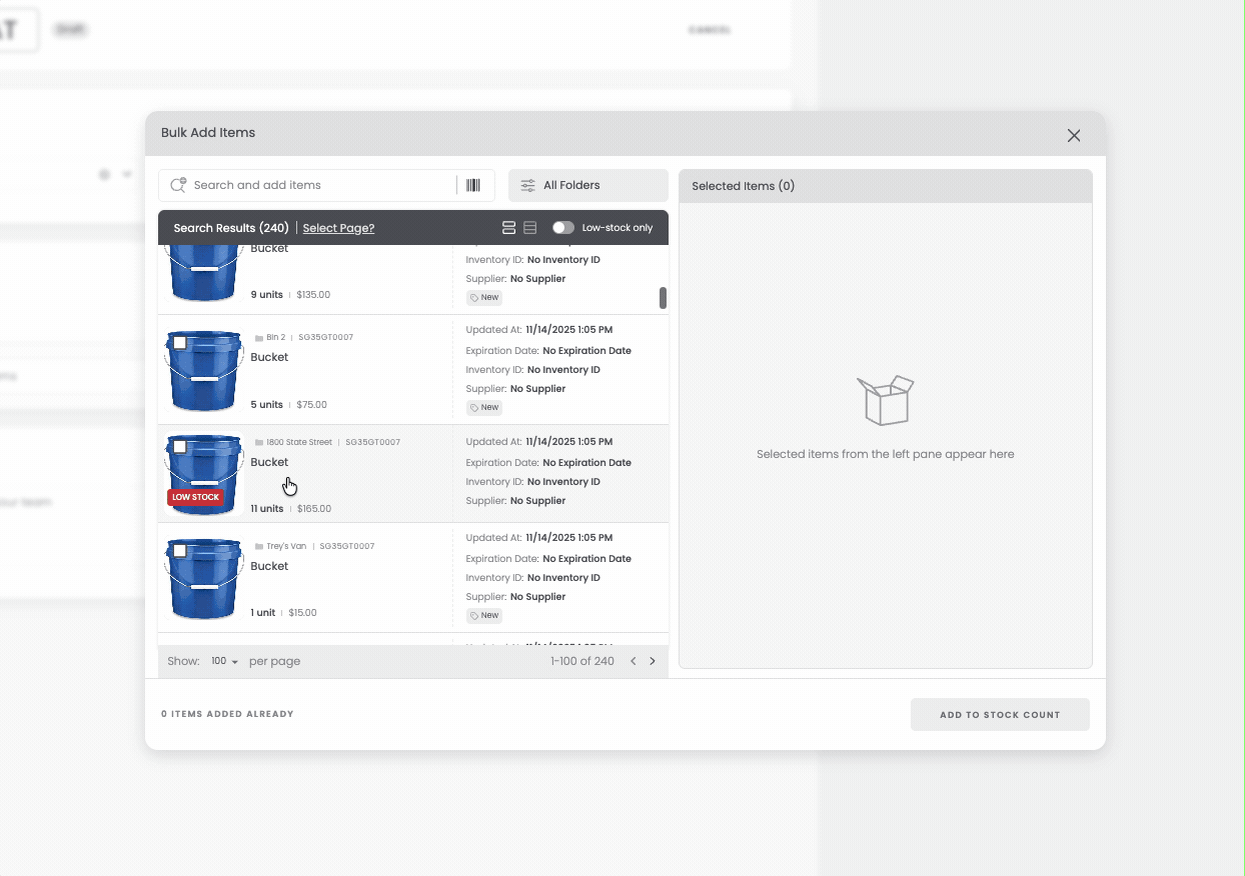Click the barcode scanner icon
This screenshot has height=876, width=1245.
[473, 185]
